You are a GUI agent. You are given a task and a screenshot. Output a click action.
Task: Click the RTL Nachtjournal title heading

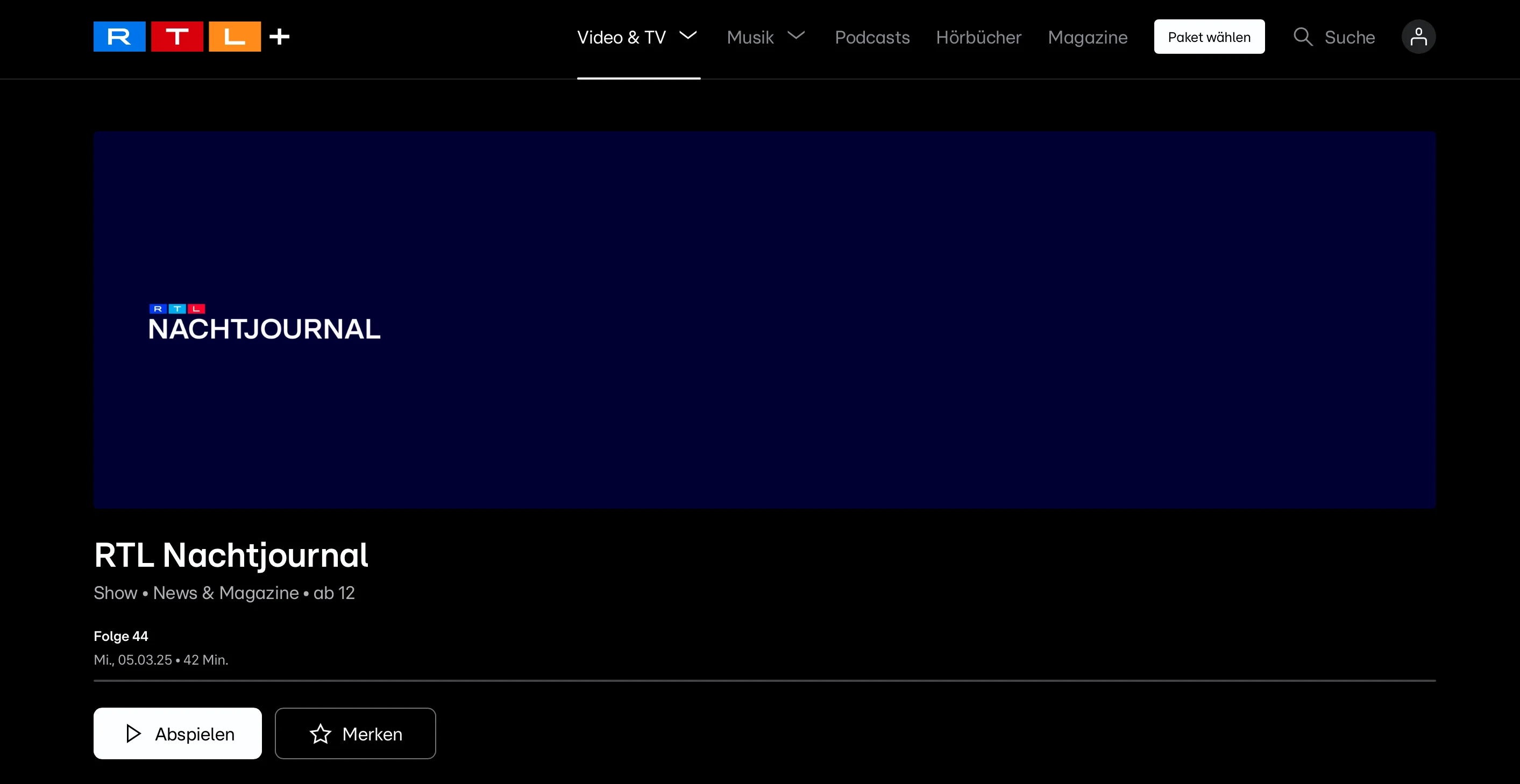tap(231, 555)
